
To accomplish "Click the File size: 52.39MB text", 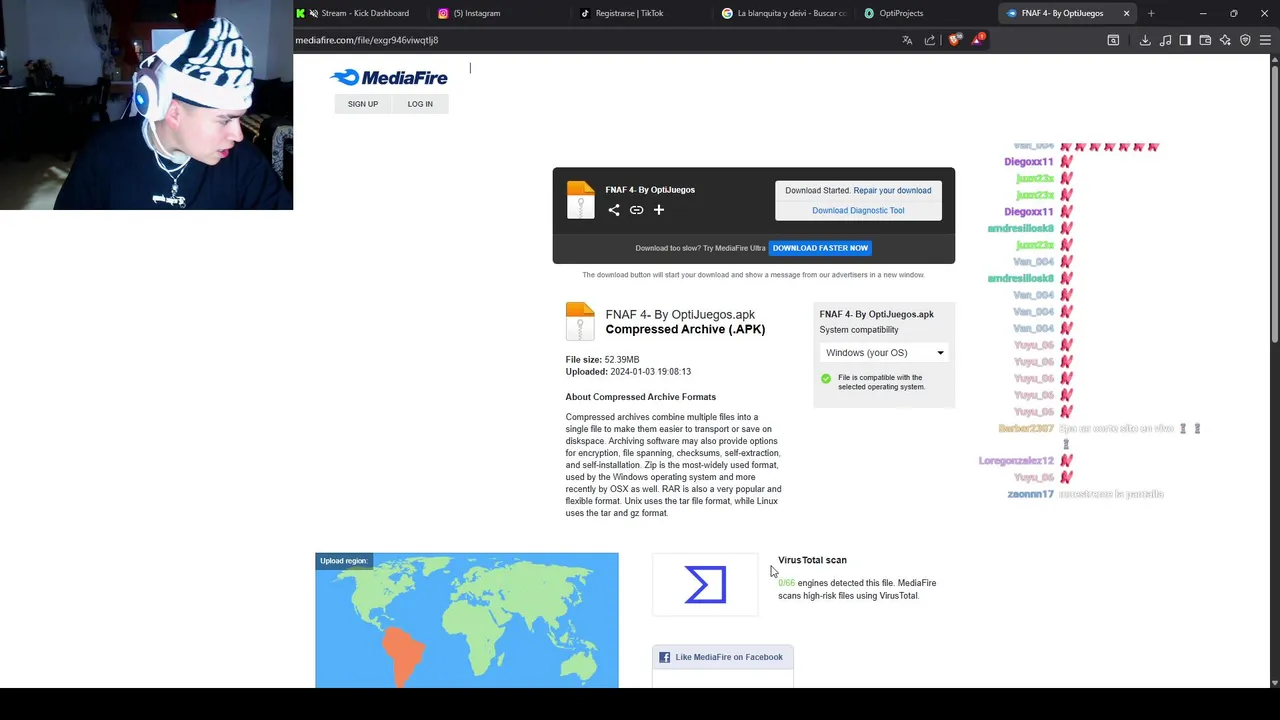I will (602, 360).
